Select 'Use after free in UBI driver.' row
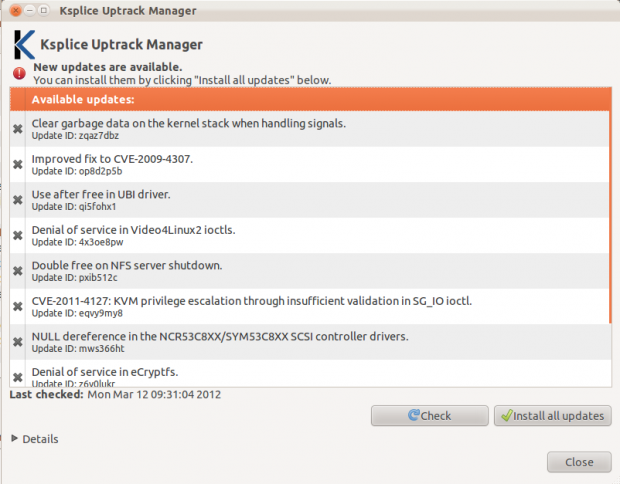The image size is (620, 484). [x=310, y=200]
